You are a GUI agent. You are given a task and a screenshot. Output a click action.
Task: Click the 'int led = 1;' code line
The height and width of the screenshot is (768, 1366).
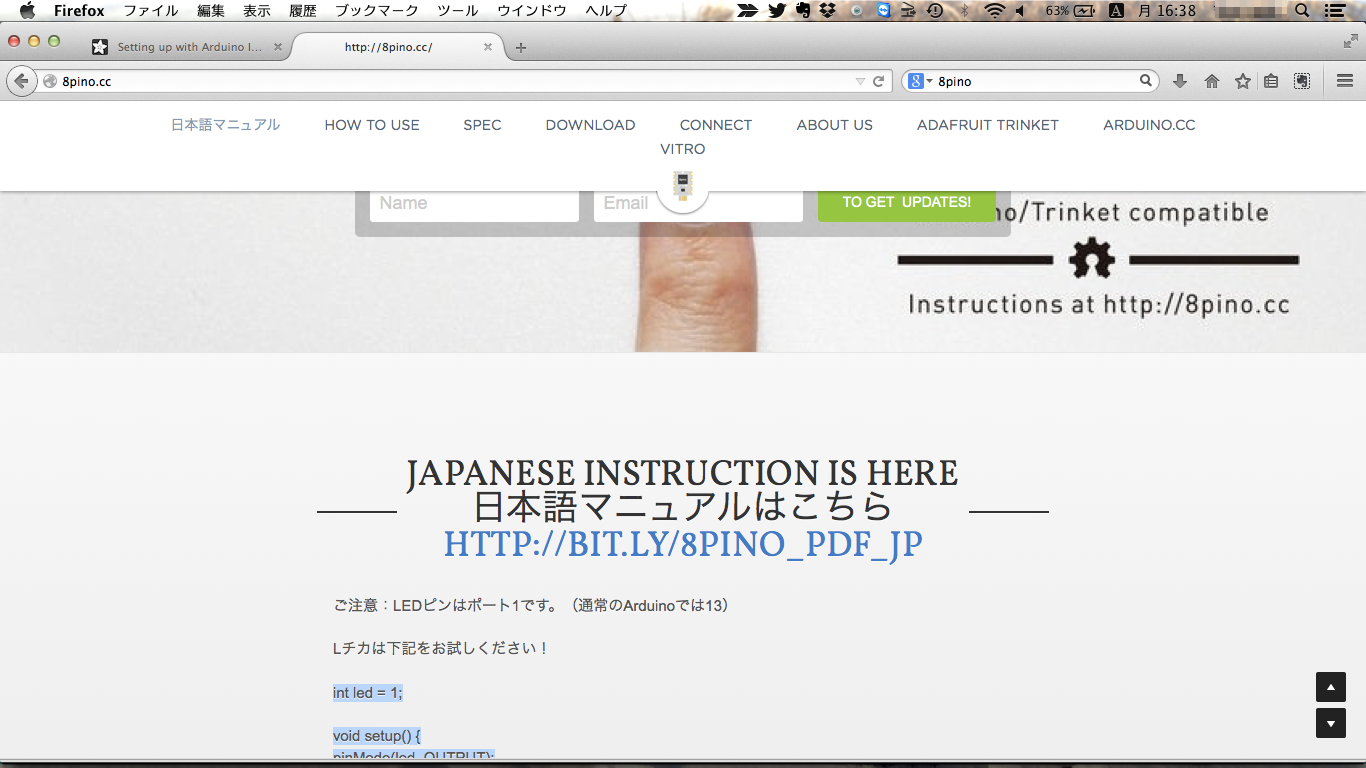click(368, 692)
